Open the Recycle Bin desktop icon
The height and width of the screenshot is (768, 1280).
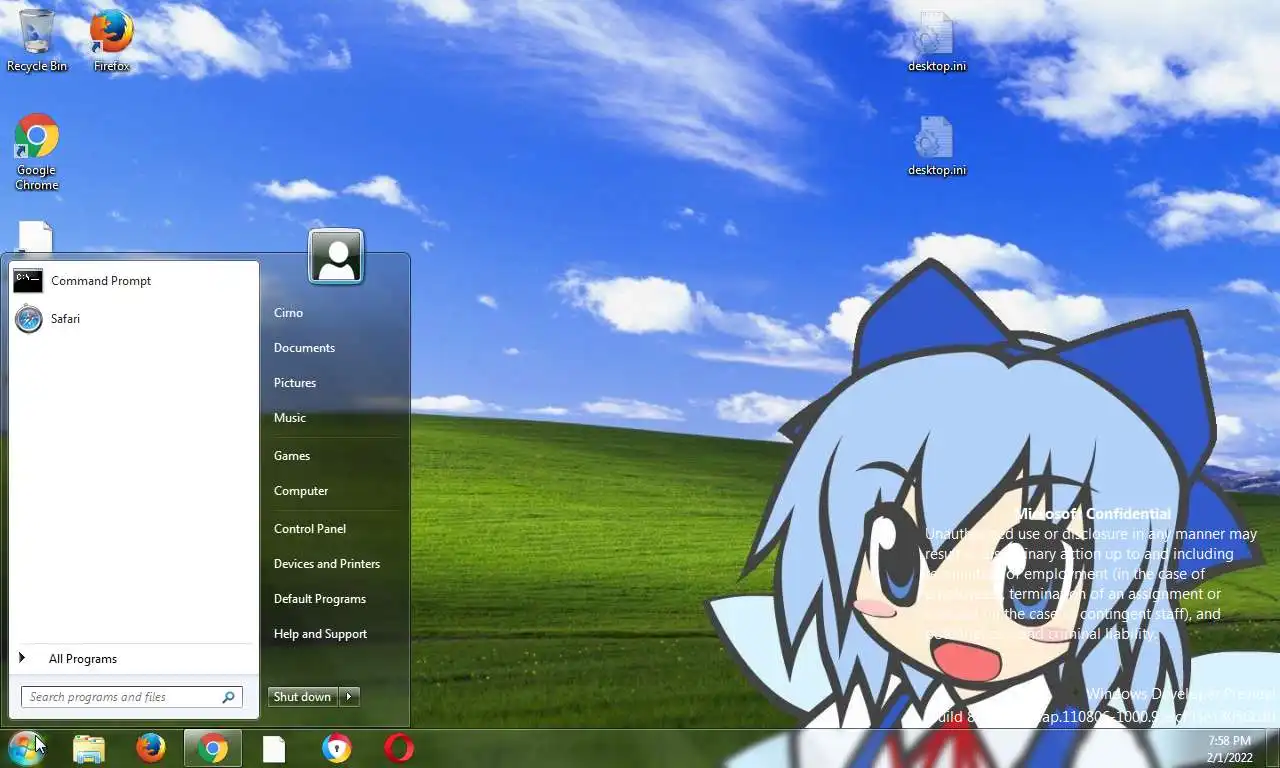click(x=37, y=40)
